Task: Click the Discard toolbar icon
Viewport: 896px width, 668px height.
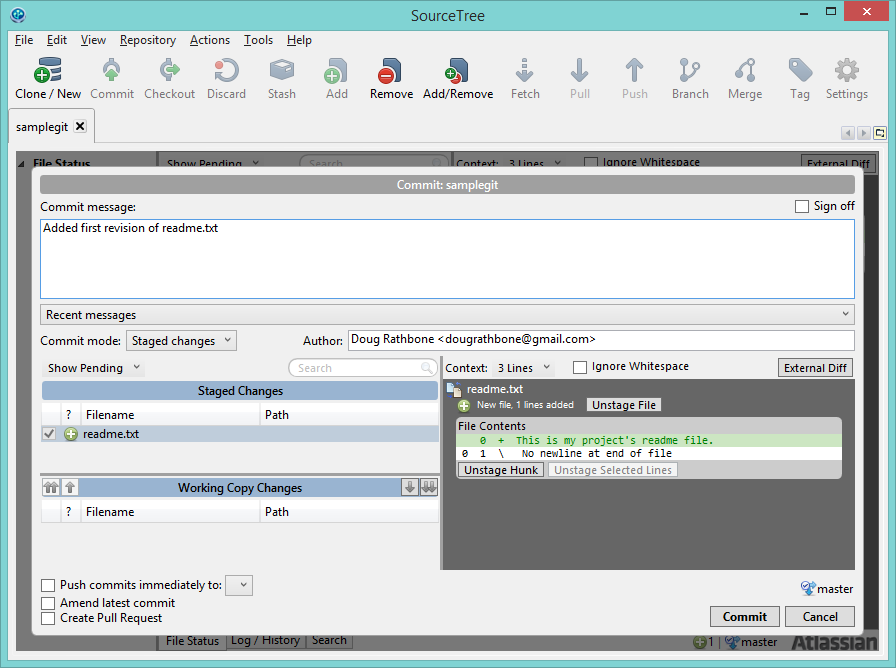Action: 226,78
